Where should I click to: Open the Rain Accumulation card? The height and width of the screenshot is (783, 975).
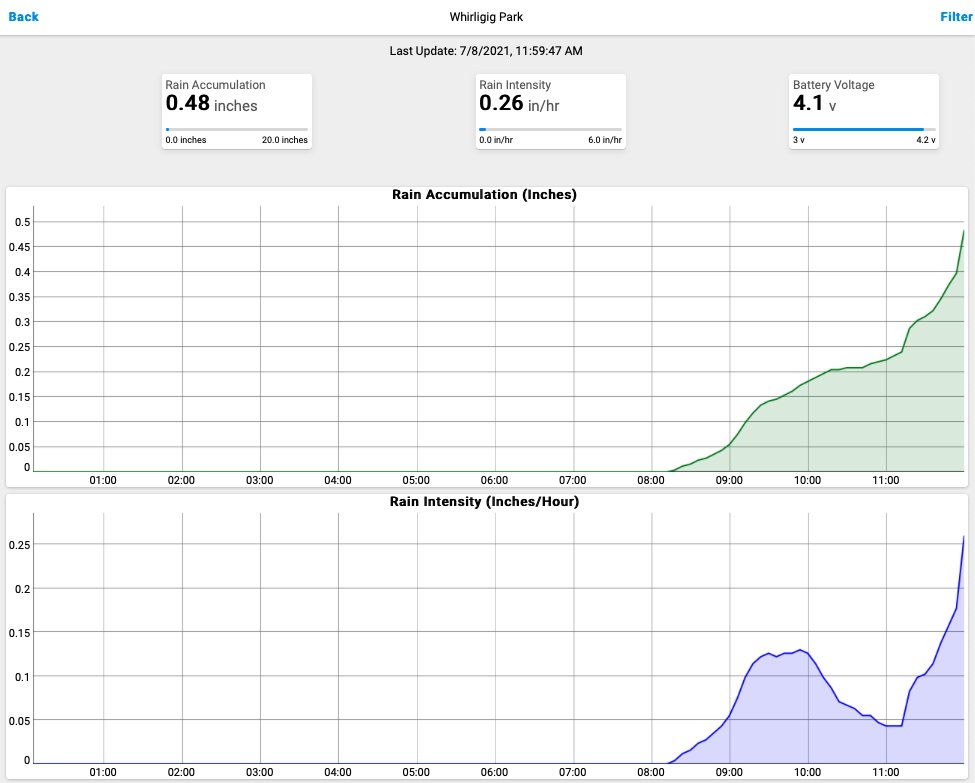tap(237, 111)
